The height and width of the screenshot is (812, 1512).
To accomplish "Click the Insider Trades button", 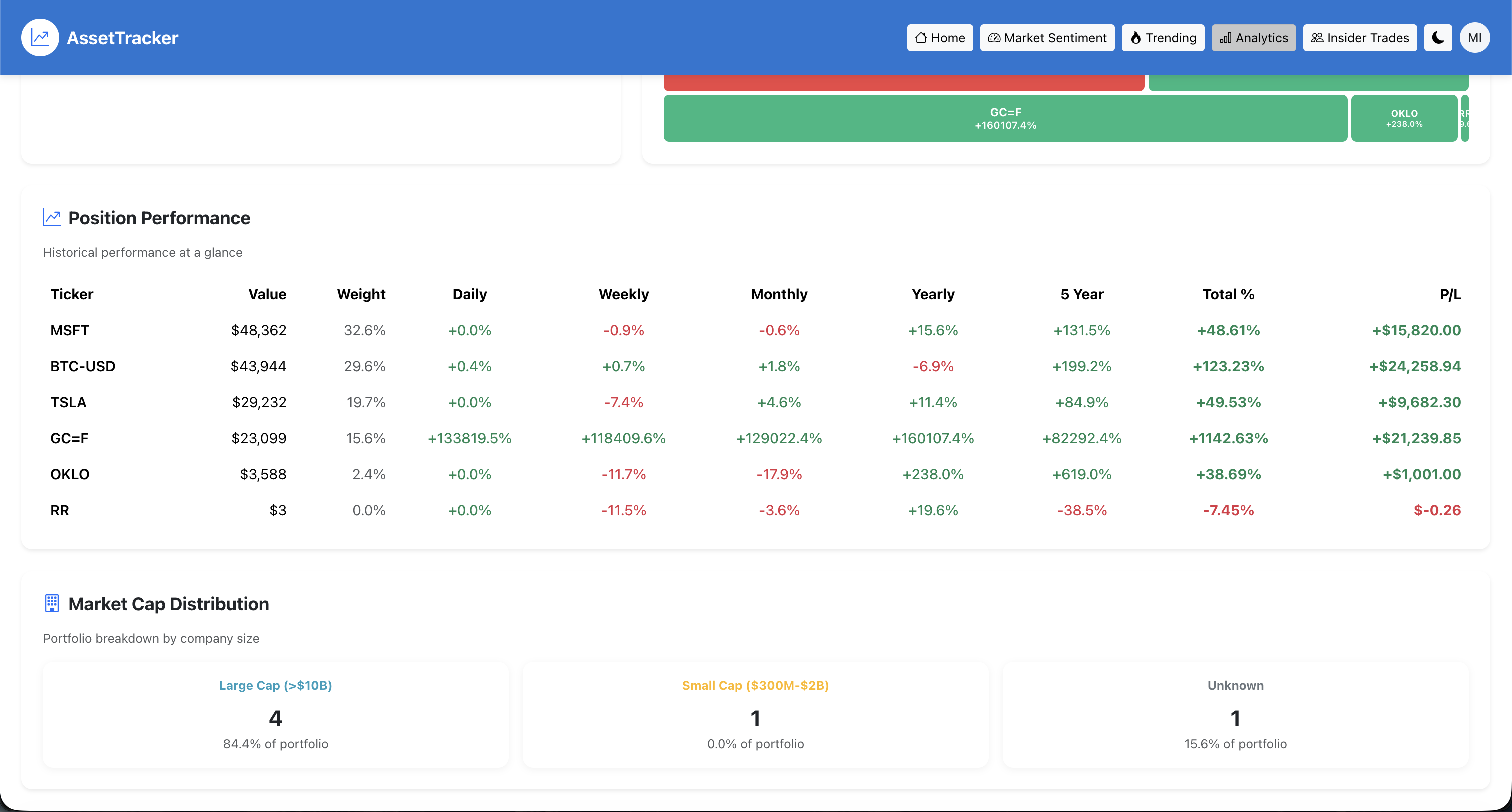I will pos(1360,37).
